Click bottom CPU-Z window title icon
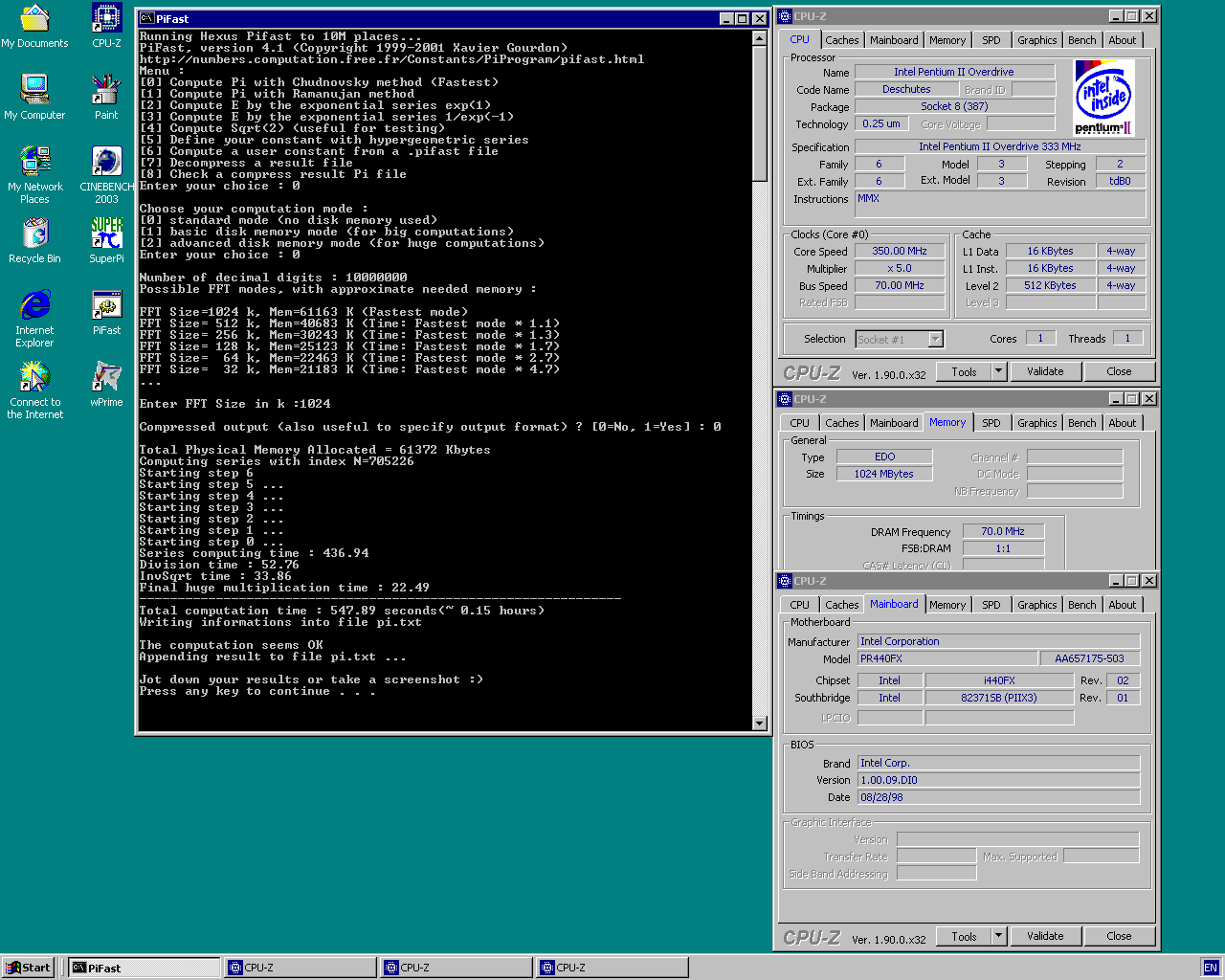The height and width of the screenshot is (980, 1225). [785, 581]
